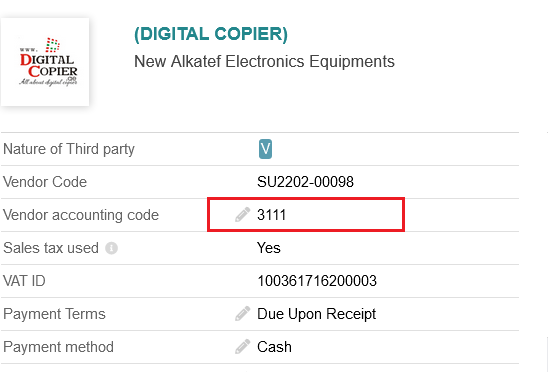Click the Sales tax used label text

point(51,248)
